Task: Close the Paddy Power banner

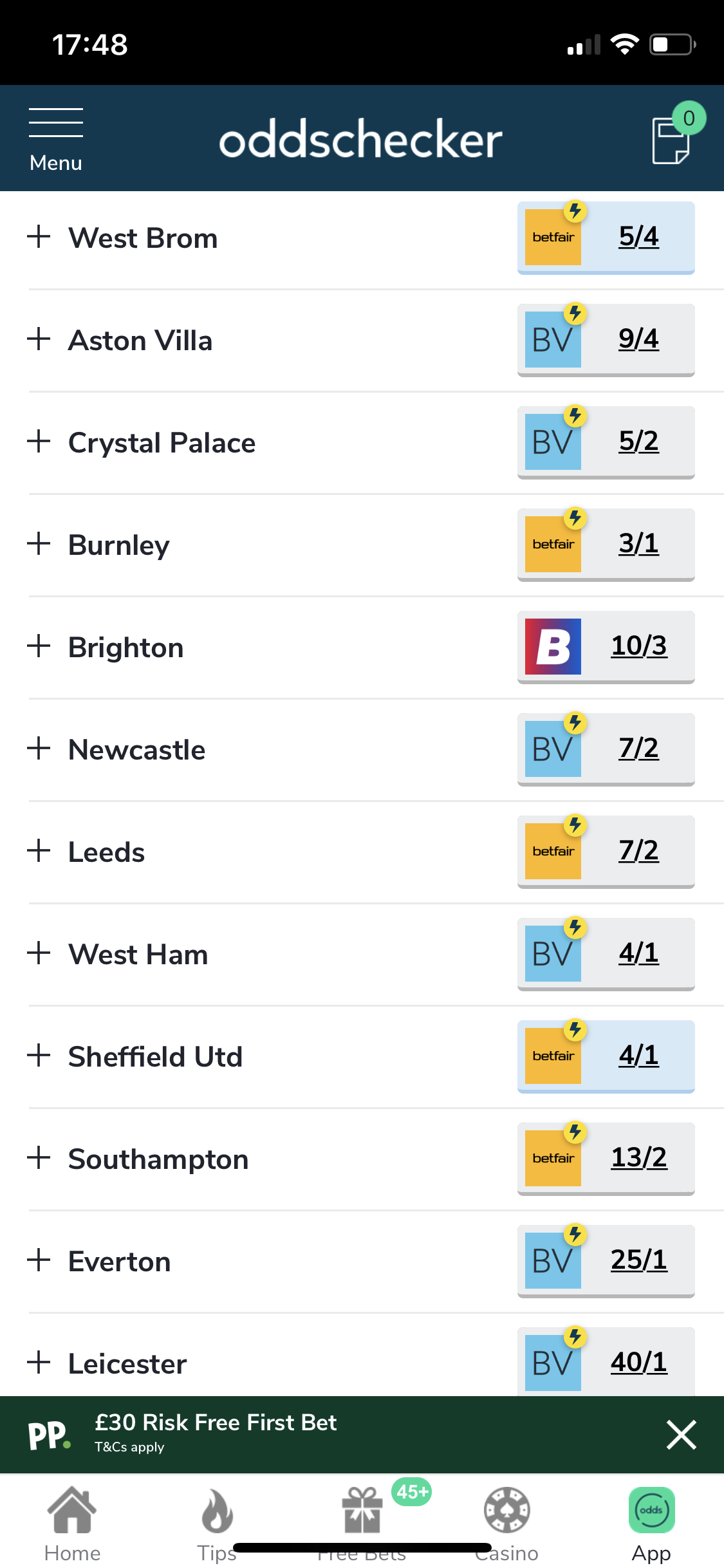Action: pos(682,1435)
